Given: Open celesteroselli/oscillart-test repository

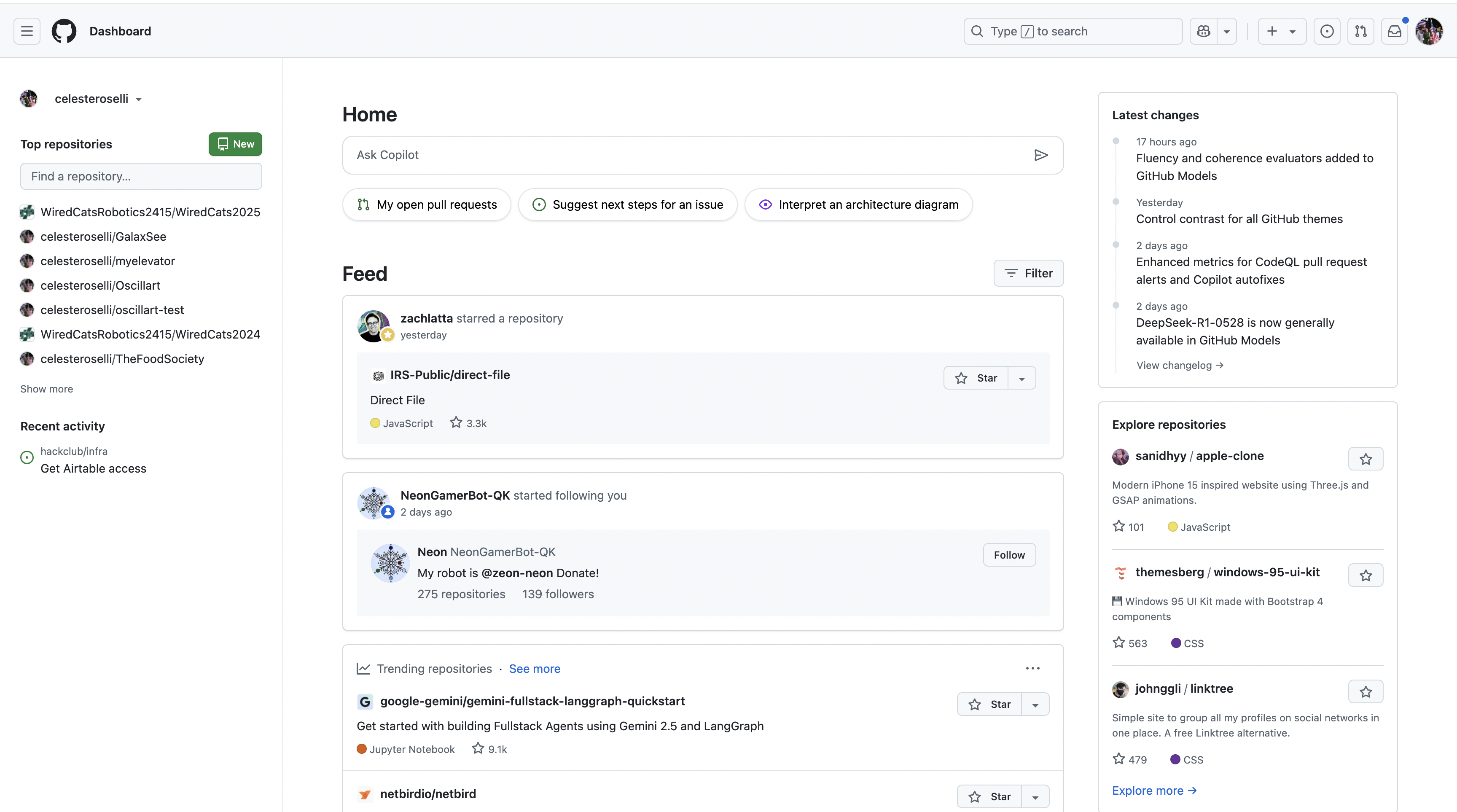Looking at the screenshot, I should coord(112,310).
